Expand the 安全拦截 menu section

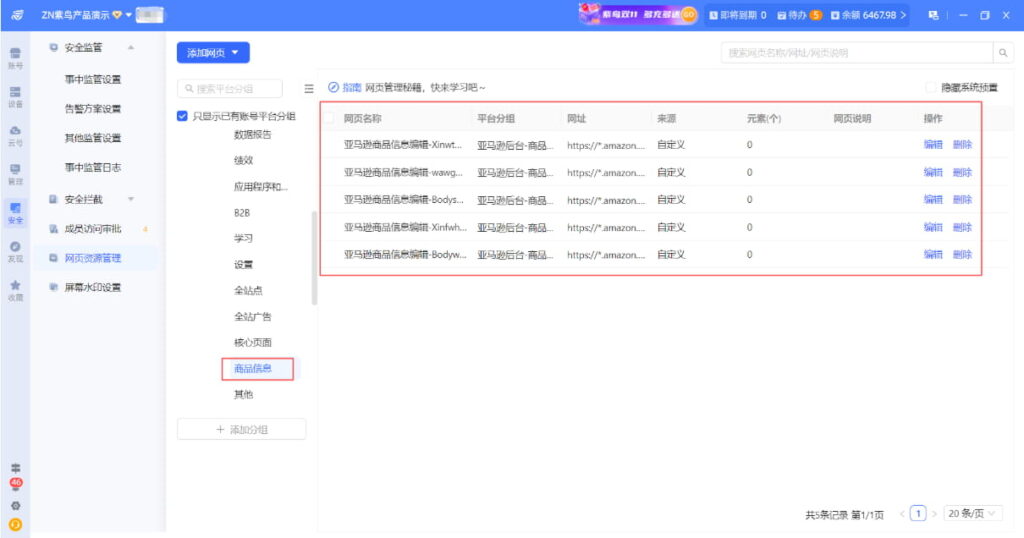131,199
